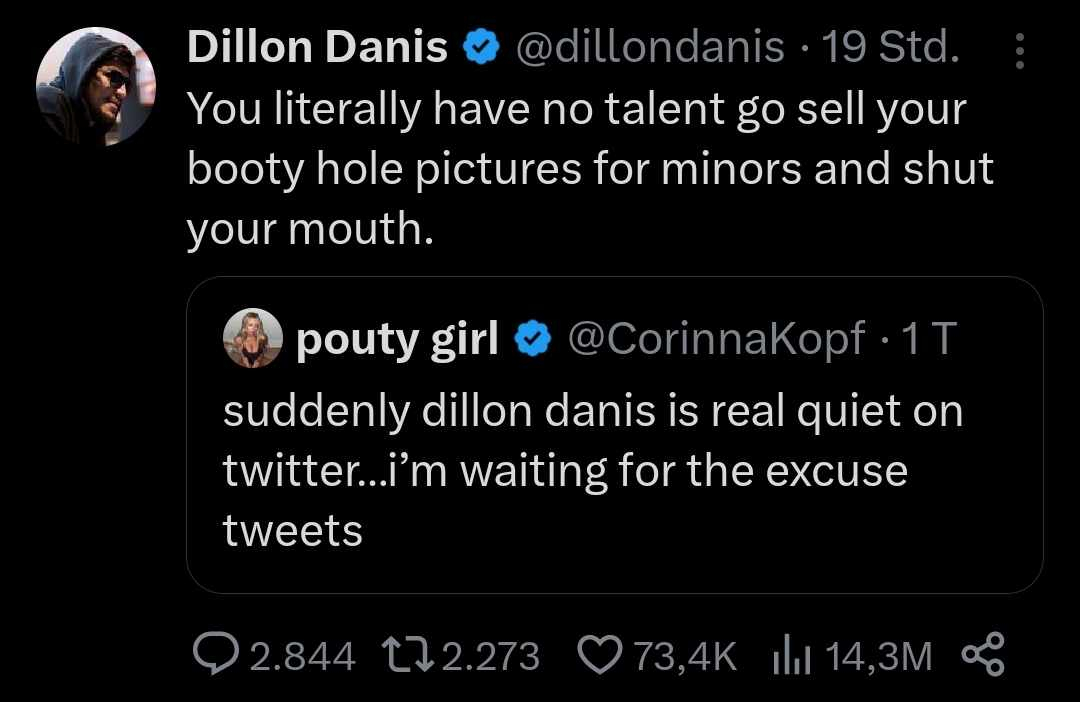This screenshot has width=1080, height=702.
Task: Open pouty girl's small avatar
Action: [252, 341]
